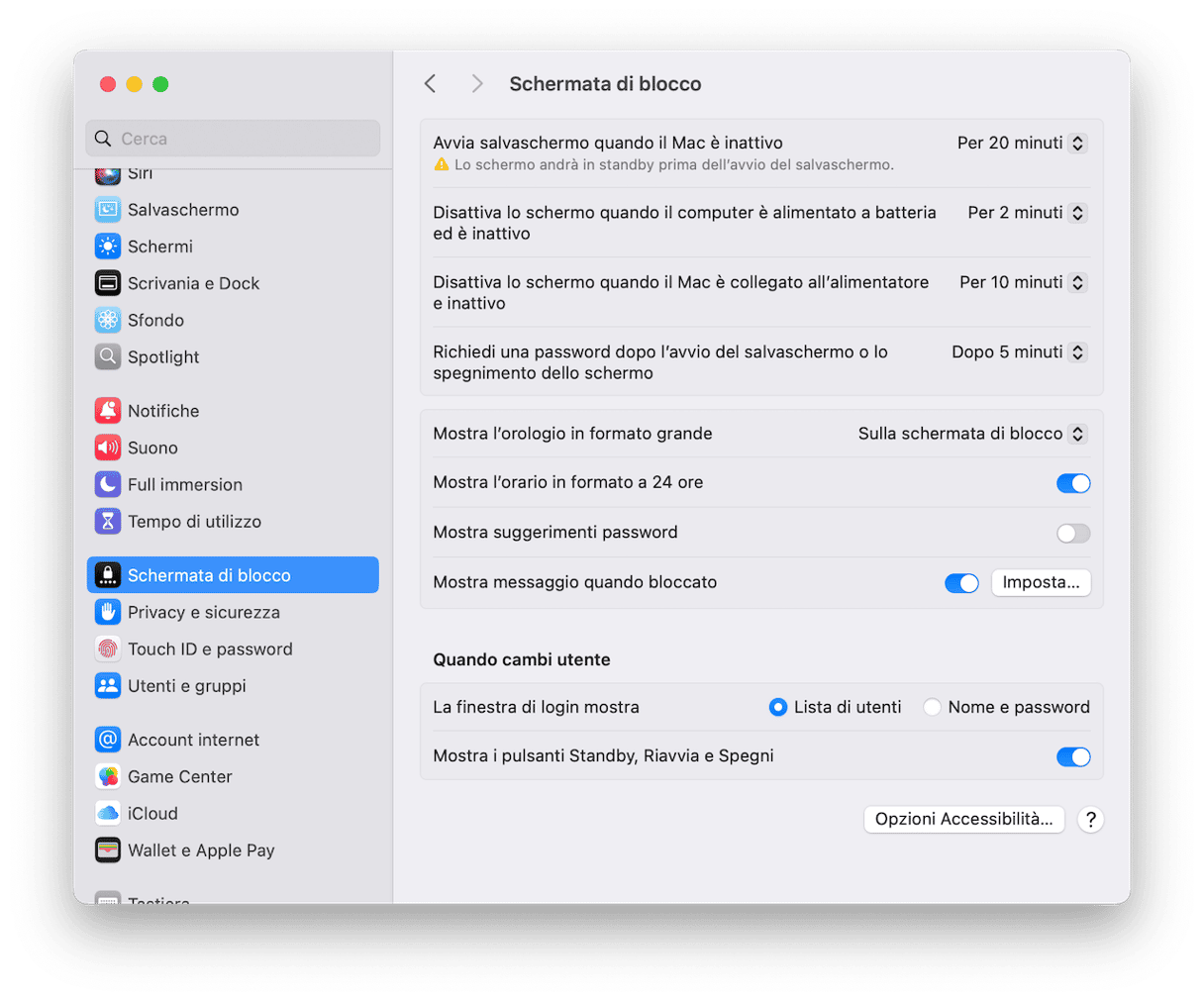Open power adapter Per 10 minuti dropdown
This screenshot has width=1204, height=1001.
[1023, 282]
